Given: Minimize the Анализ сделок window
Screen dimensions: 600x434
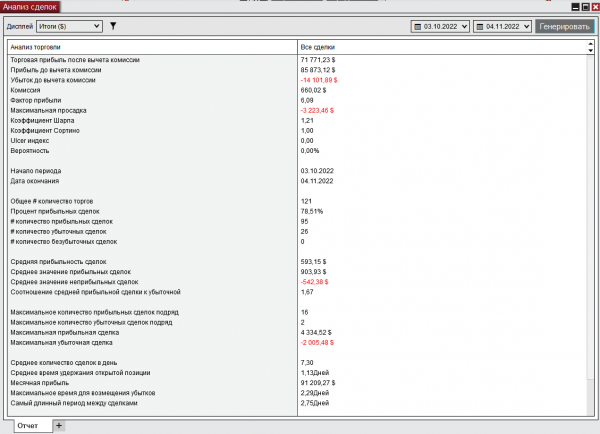Looking at the screenshot, I should click(x=575, y=7).
